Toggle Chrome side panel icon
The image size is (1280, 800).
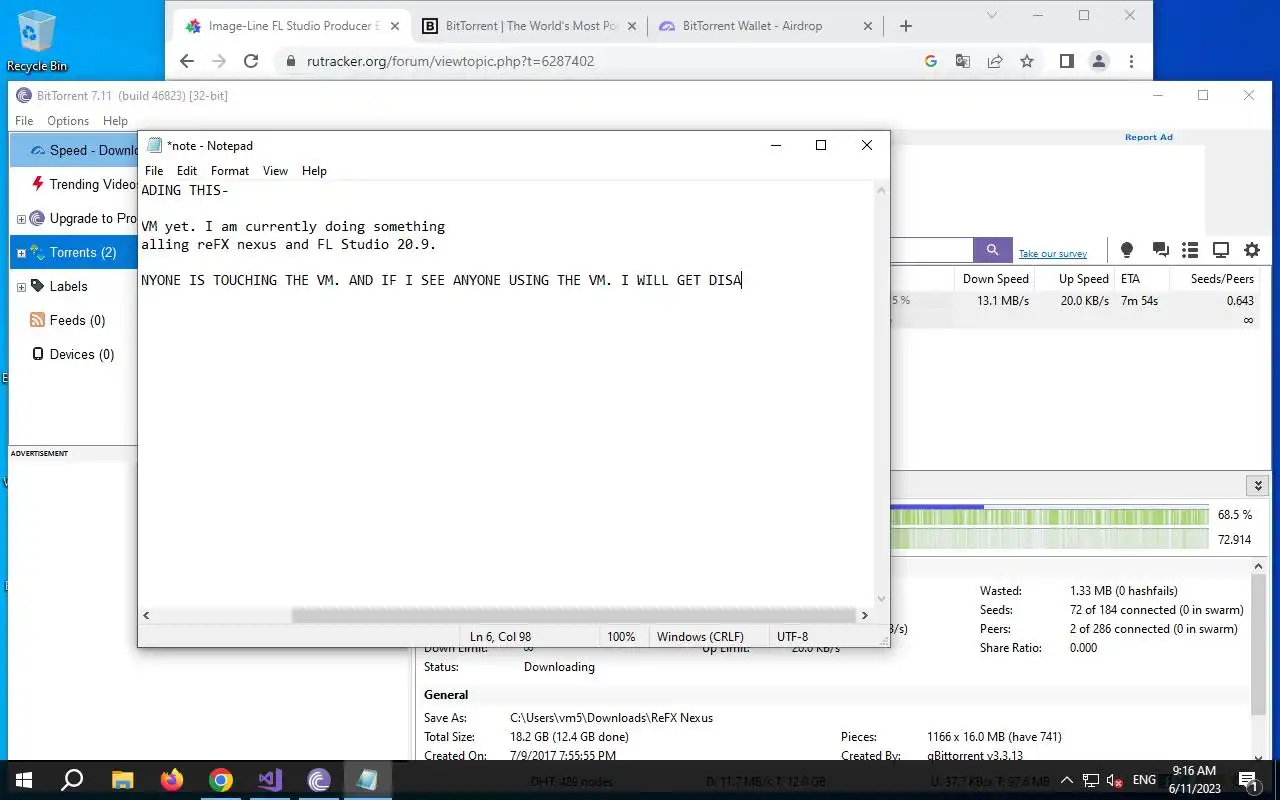1066,61
